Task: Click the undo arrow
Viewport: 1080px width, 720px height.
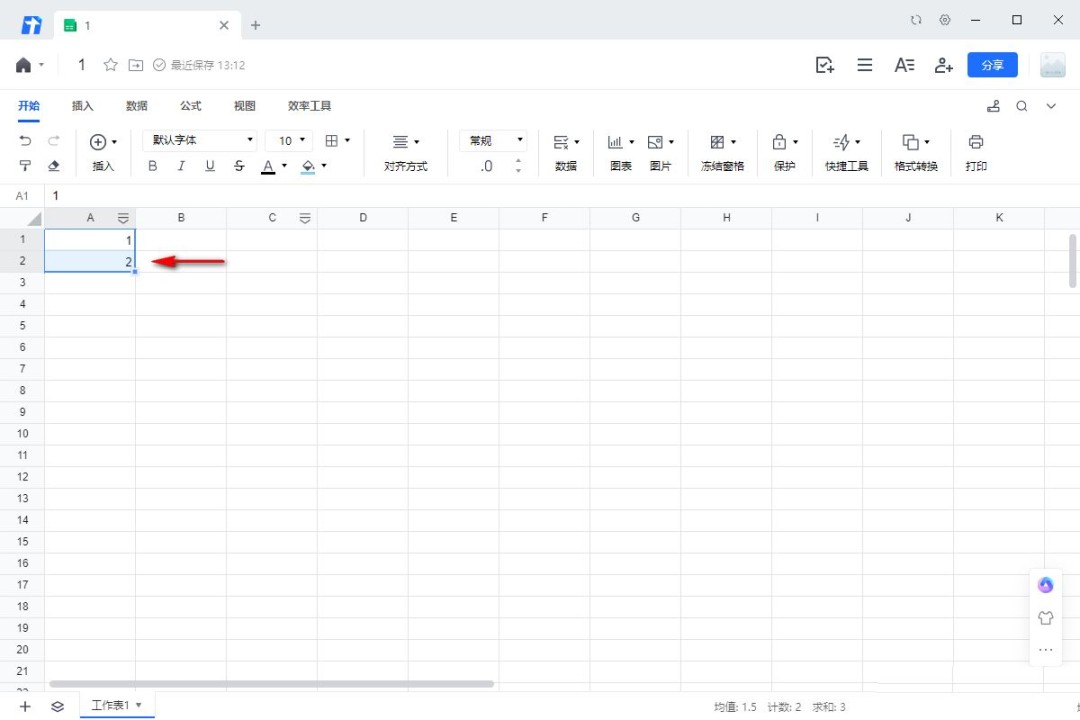Action: [x=25, y=141]
